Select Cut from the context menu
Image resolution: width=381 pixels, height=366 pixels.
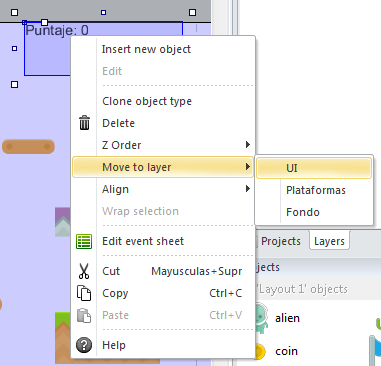click(x=163, y=271)
